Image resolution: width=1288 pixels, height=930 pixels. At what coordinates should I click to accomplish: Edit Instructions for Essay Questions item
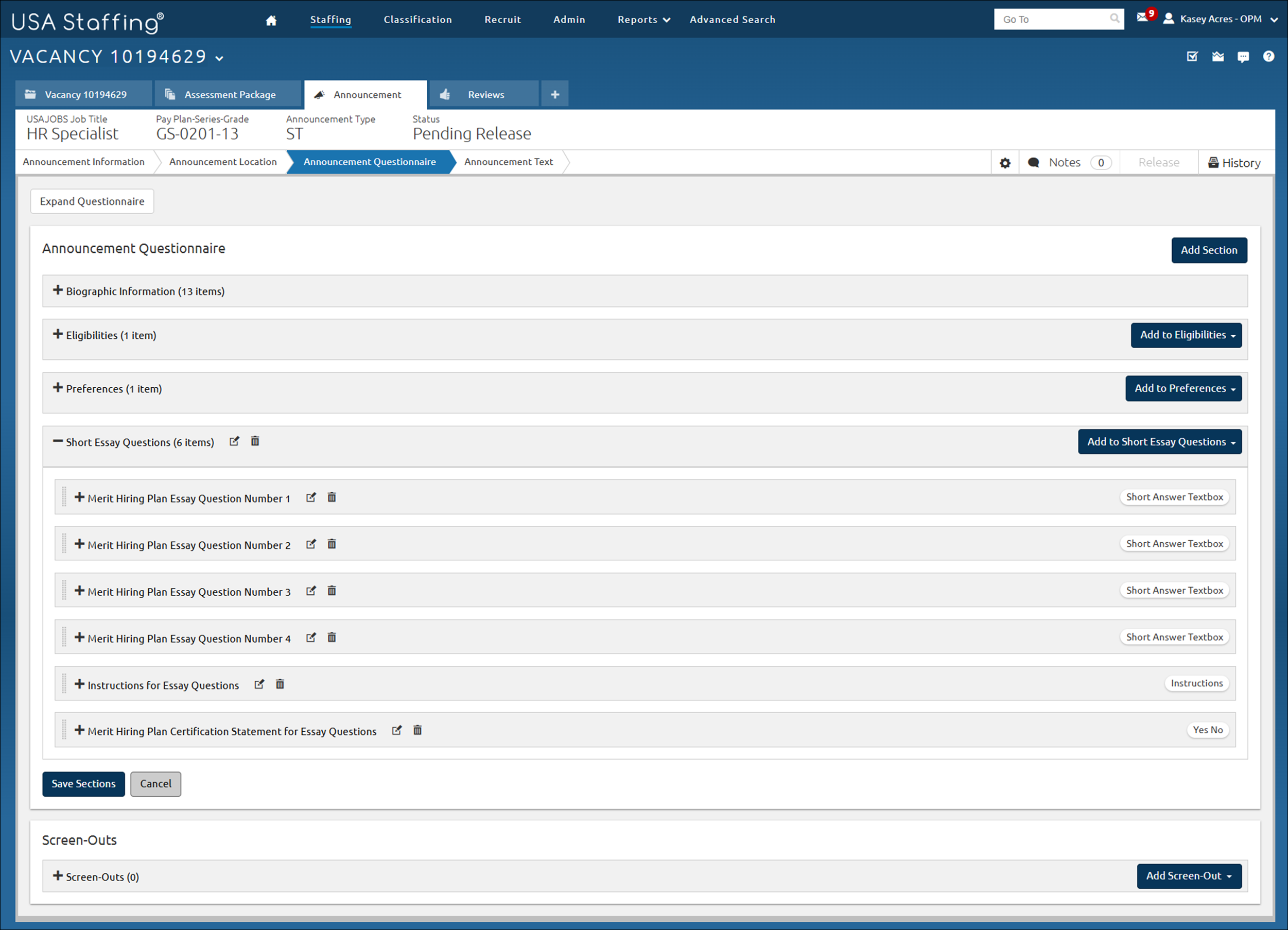[x=259, y=684]
